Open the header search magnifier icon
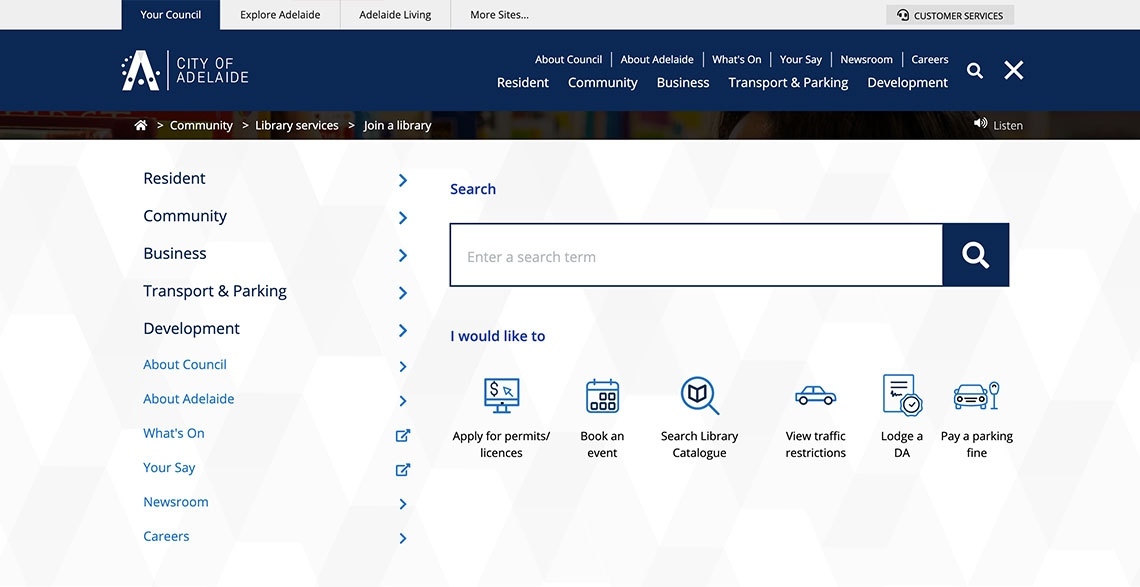The width and height of the screenshot is (1140, 587). coord(975,71)
